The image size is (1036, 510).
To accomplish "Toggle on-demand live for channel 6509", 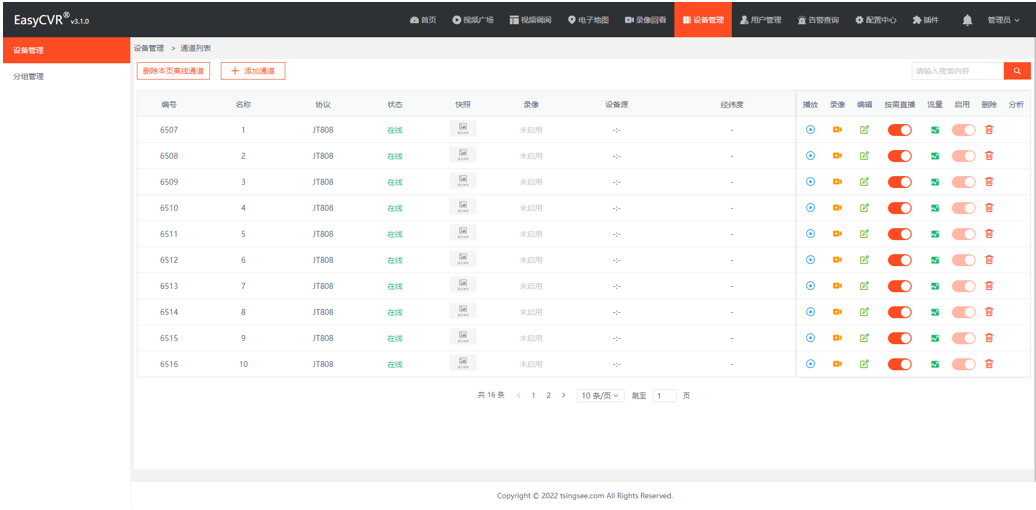I will pyautogui.click(x=900, y=182).
